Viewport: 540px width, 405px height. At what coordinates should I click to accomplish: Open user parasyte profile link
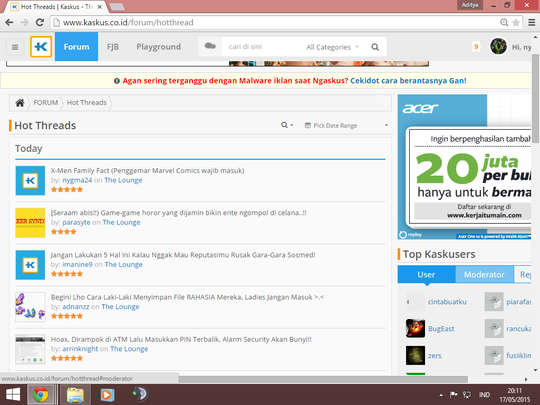tap(76, 222)
